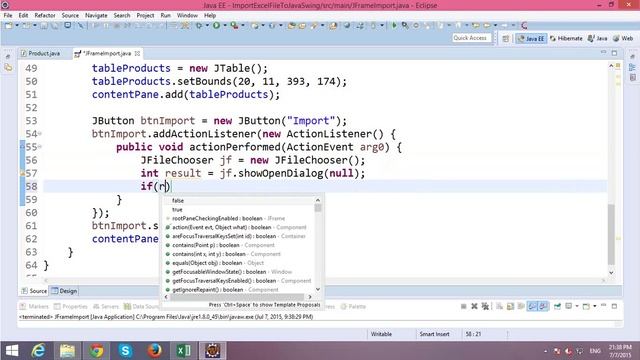Switch to the Source editor tab
The width and height of the screenshot is (640, 360).
coord(34,291)
